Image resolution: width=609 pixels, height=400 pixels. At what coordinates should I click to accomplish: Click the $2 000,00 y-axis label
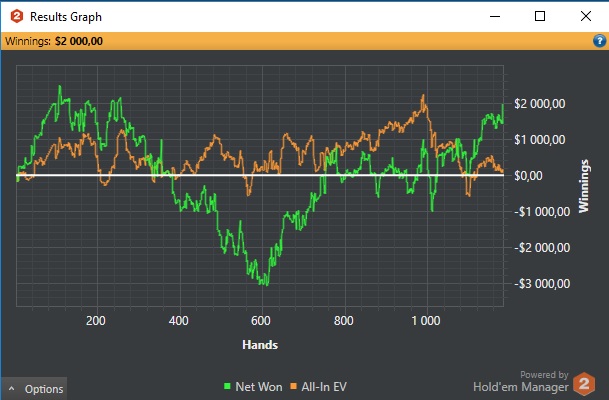tap(539, 104)
